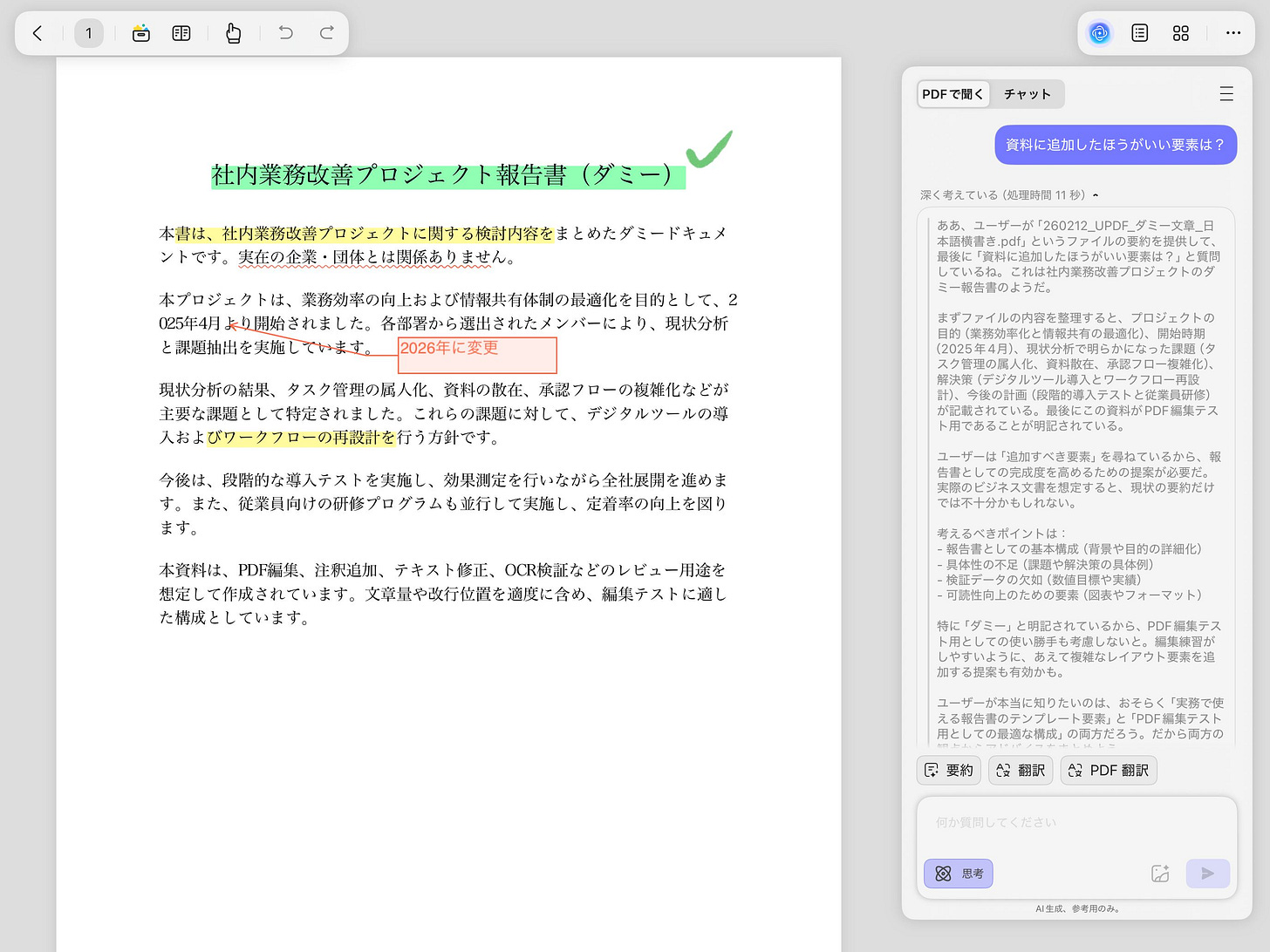Click the undo arrow

pyautogui.click(x=284, y=32)
